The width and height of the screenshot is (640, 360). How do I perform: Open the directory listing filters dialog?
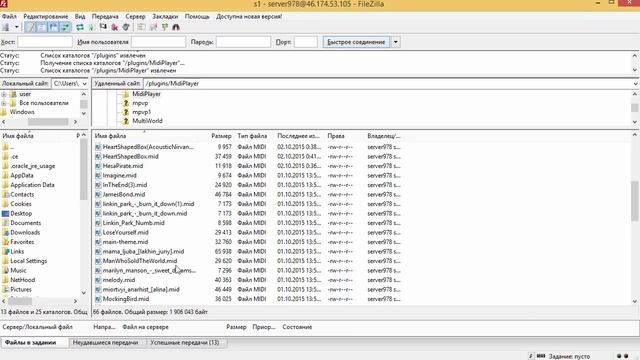click(141, 27)
